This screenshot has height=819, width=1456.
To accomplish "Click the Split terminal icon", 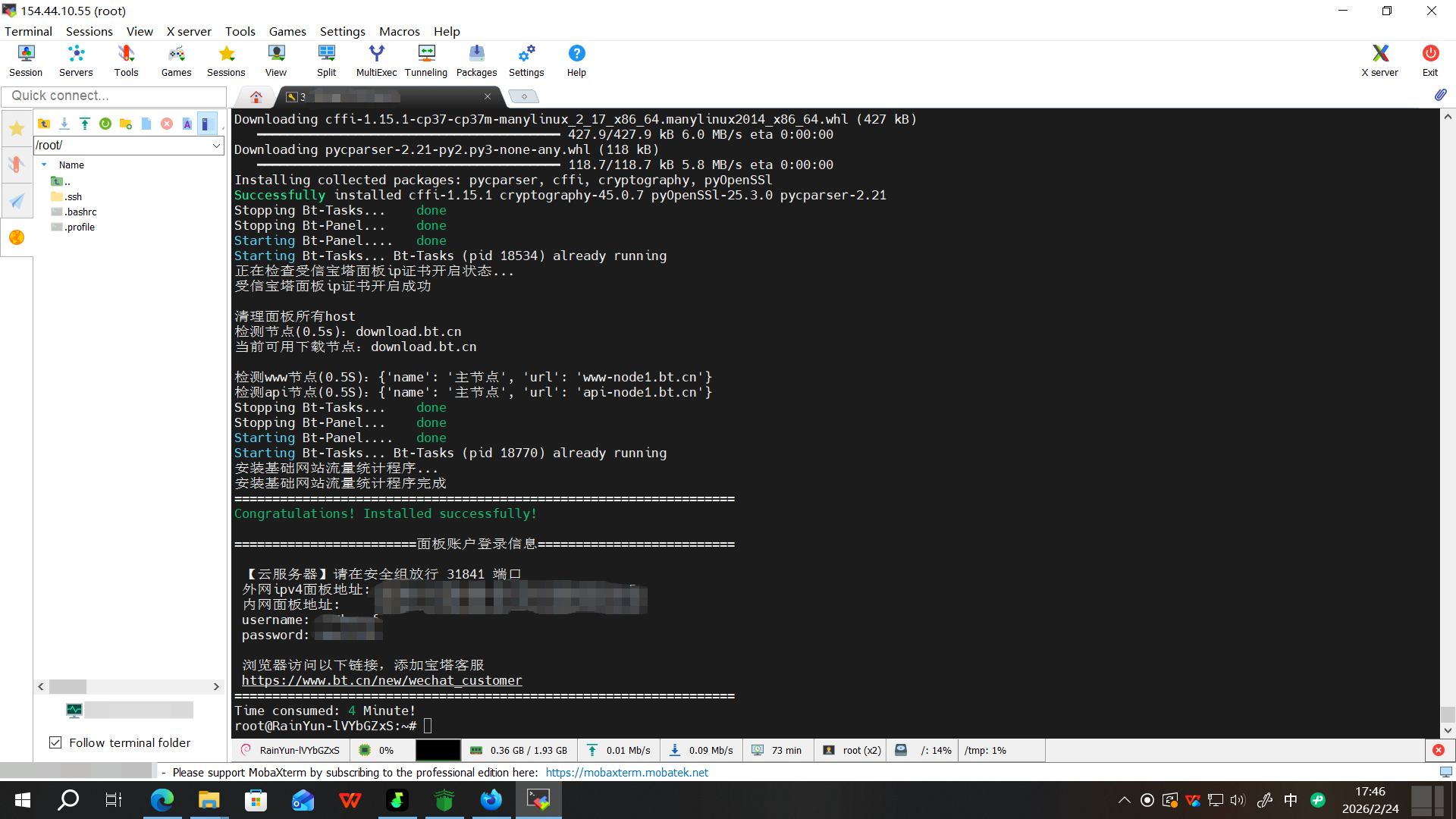I will [x=326, y=60].
